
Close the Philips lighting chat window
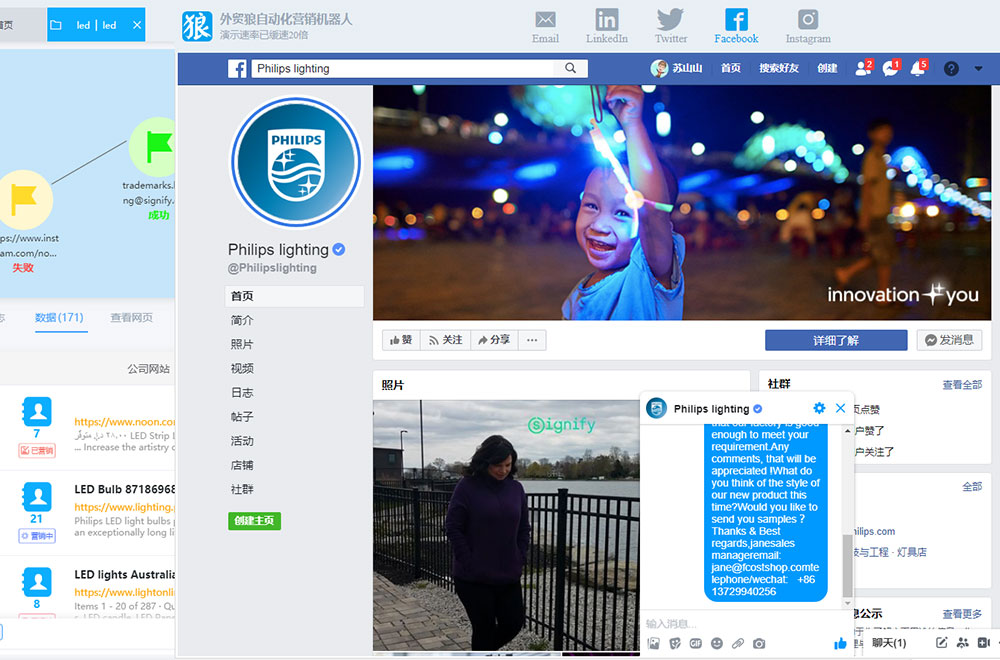[x=841, y=408]
